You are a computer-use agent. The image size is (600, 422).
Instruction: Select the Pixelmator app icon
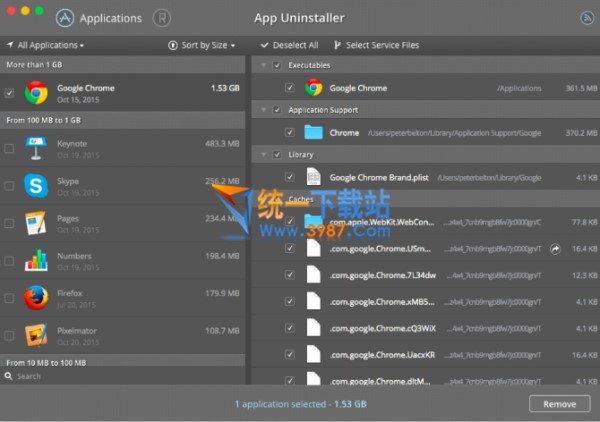coord(36,335)
